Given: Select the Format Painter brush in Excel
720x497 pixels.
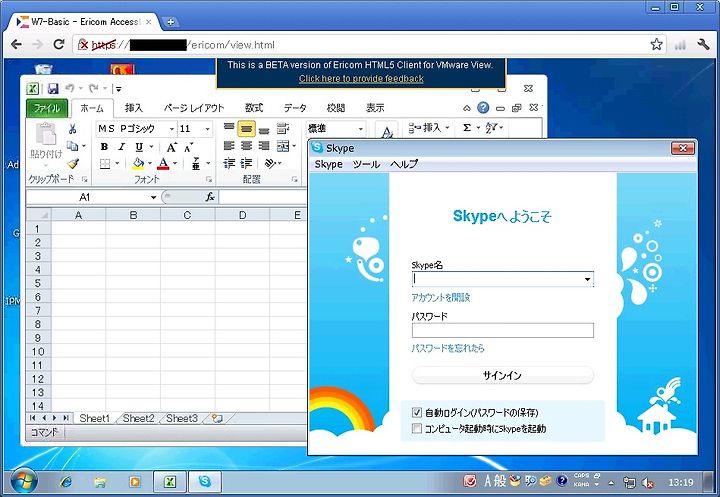Looking at the screenshot, I should point(73,163).
